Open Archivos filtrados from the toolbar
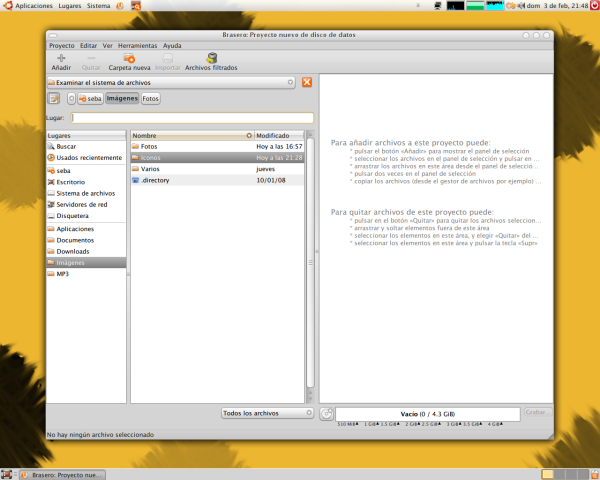 click(211, 62)
